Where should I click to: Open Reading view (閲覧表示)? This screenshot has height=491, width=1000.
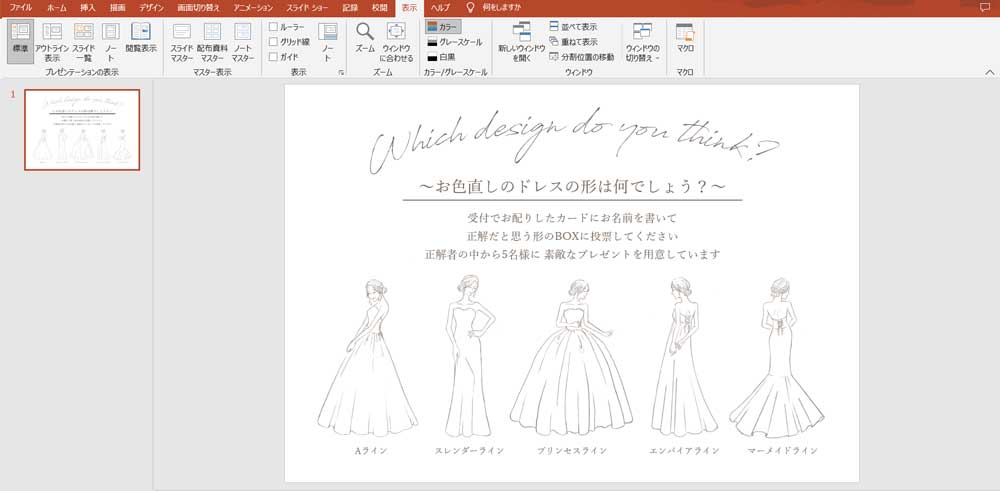pyautogui.click(x=140, y=40)
